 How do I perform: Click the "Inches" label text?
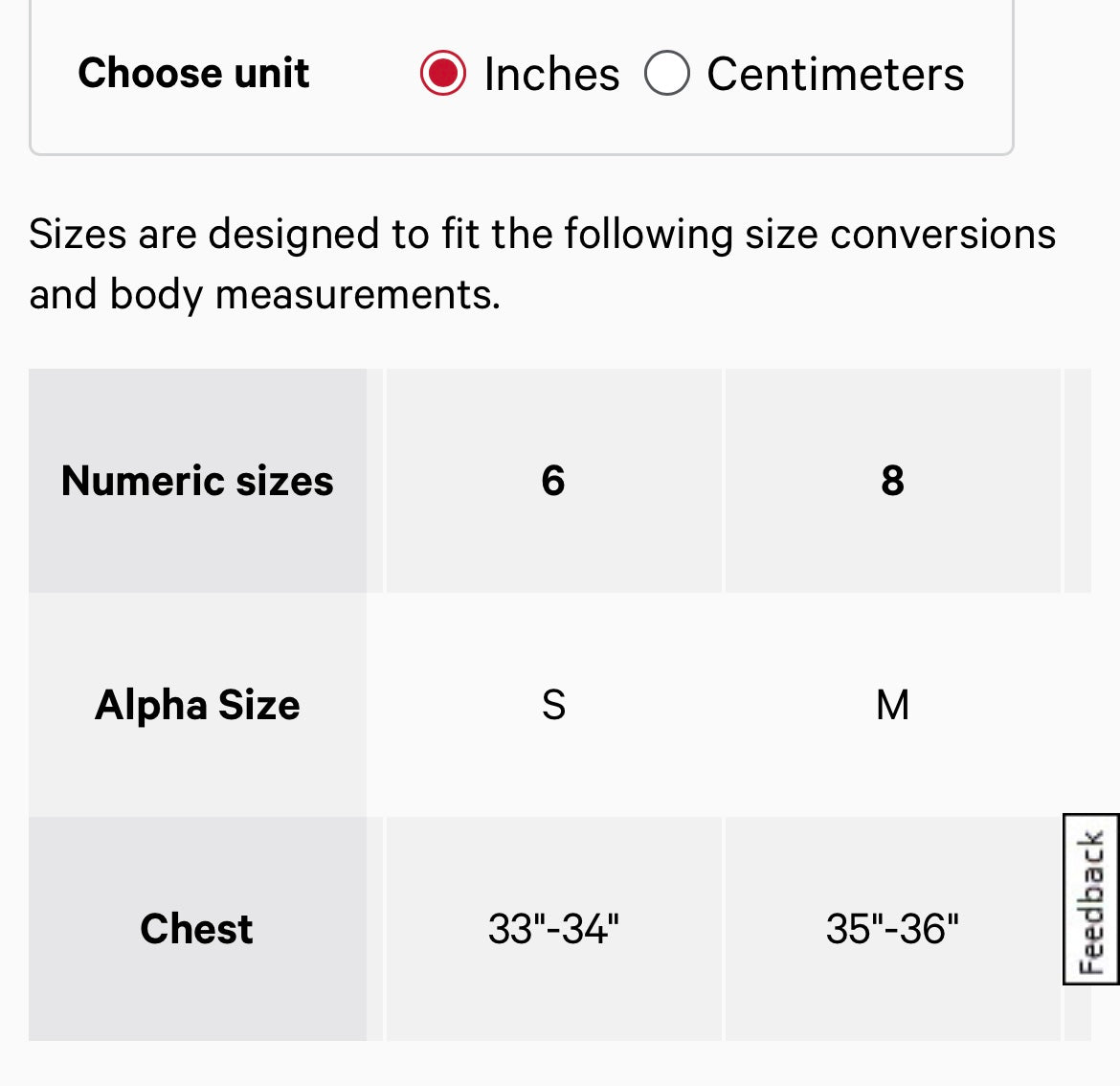pos(551,75)
